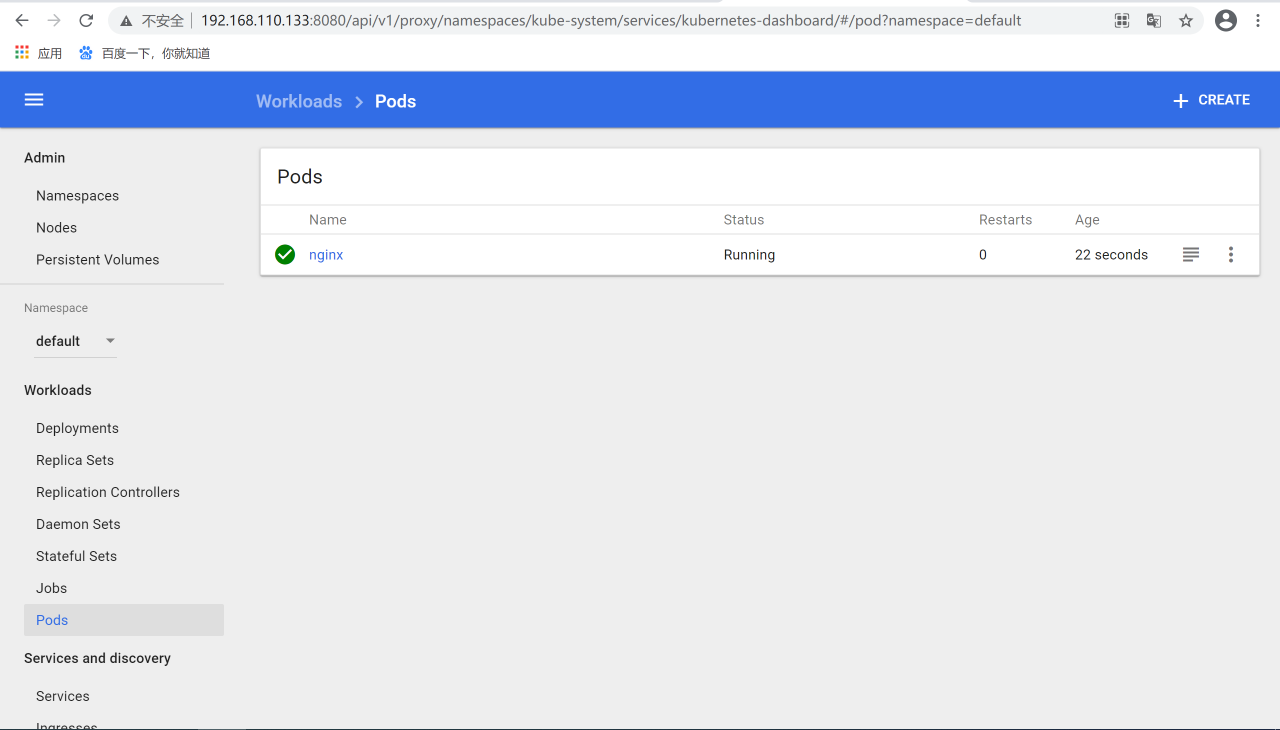Open Nodes under Admin
The height and width of the screenshot is (730, 1280).
[x=56, y=228]
